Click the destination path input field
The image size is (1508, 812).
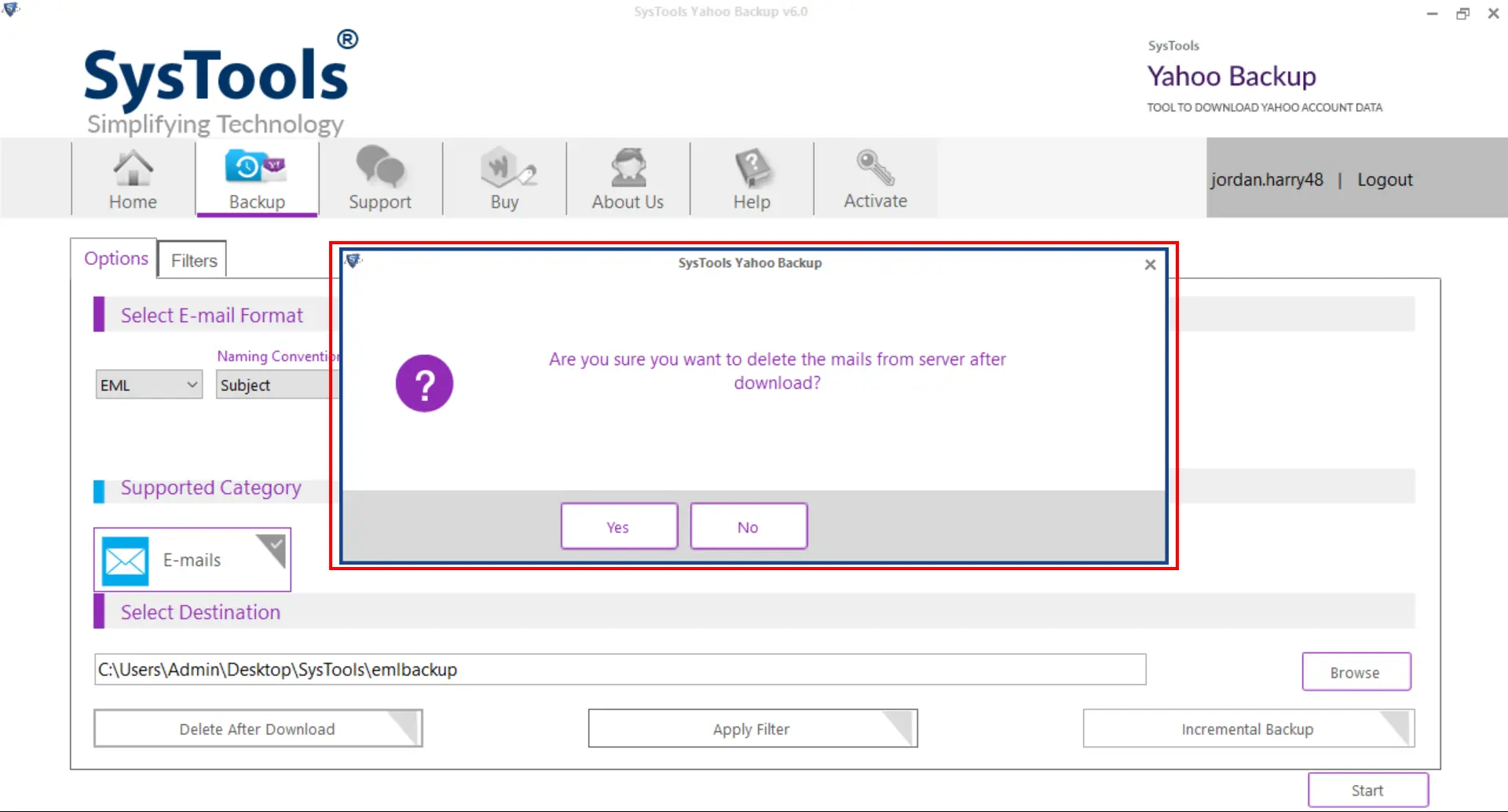pyautogui.click(x=620, y=669)
